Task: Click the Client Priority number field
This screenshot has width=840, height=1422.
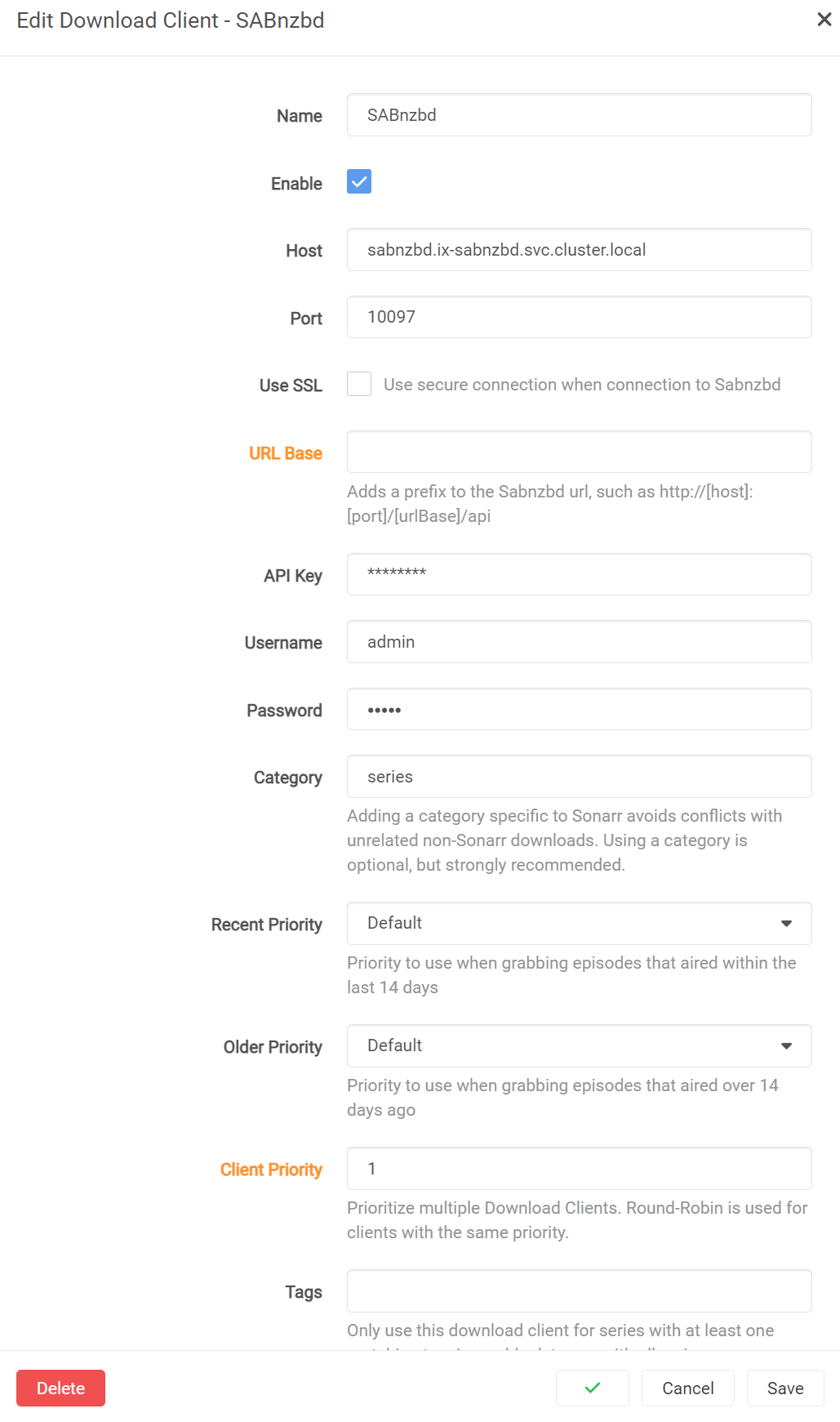Action: (579, 1168)
